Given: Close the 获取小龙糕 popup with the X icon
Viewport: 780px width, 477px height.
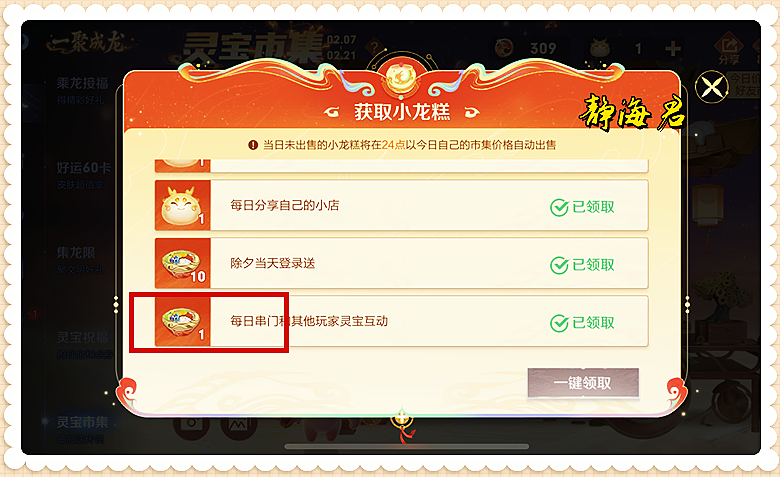Looking at the screenshot, I should (x=711, y=88).
